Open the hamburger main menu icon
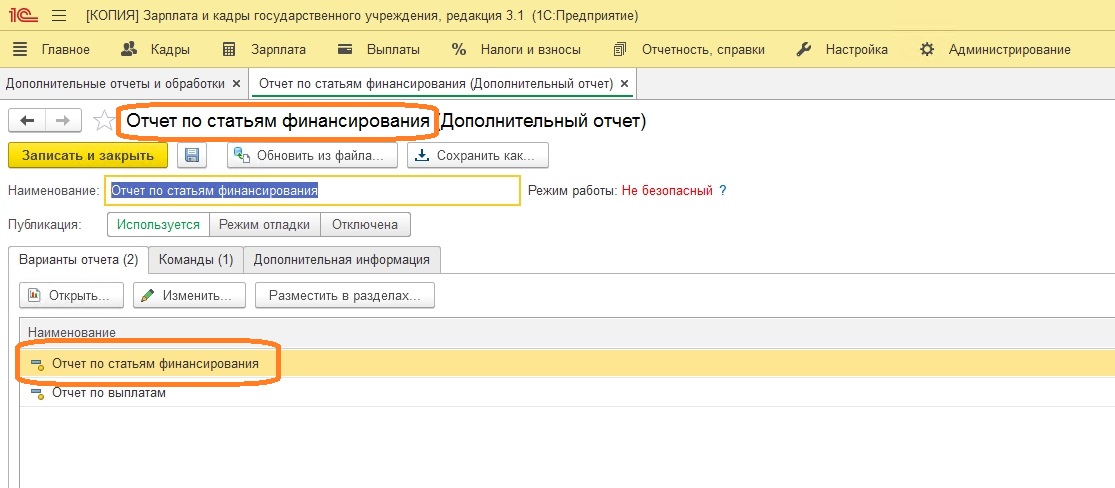Image resolution: width=1115 pixels, height=488 pixels. coord(59,15)
